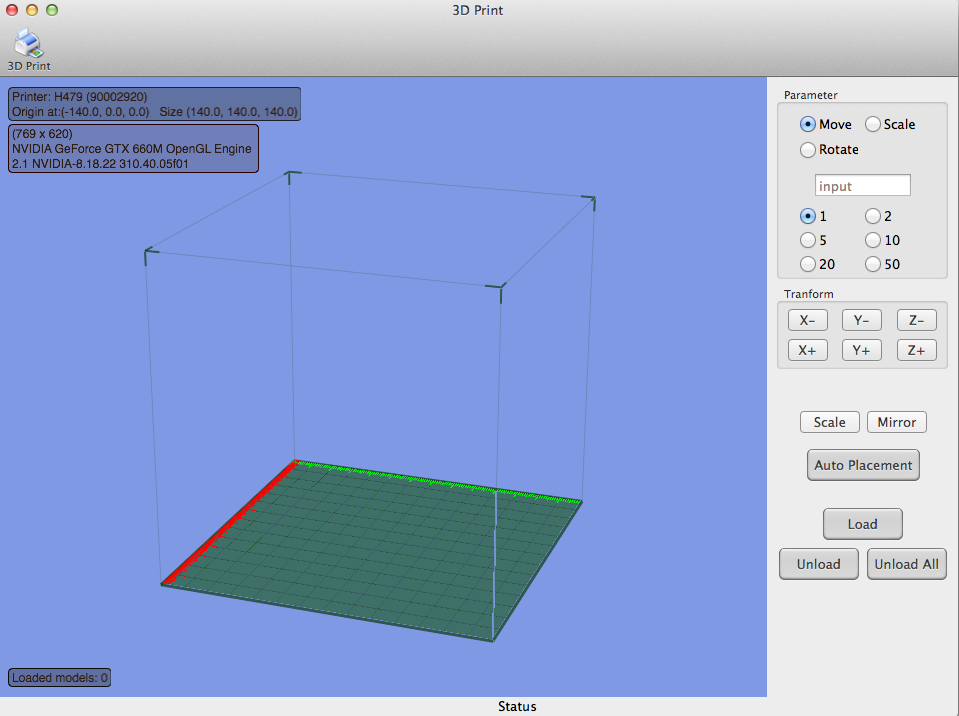Click the parameter input text field

point(862,186)
